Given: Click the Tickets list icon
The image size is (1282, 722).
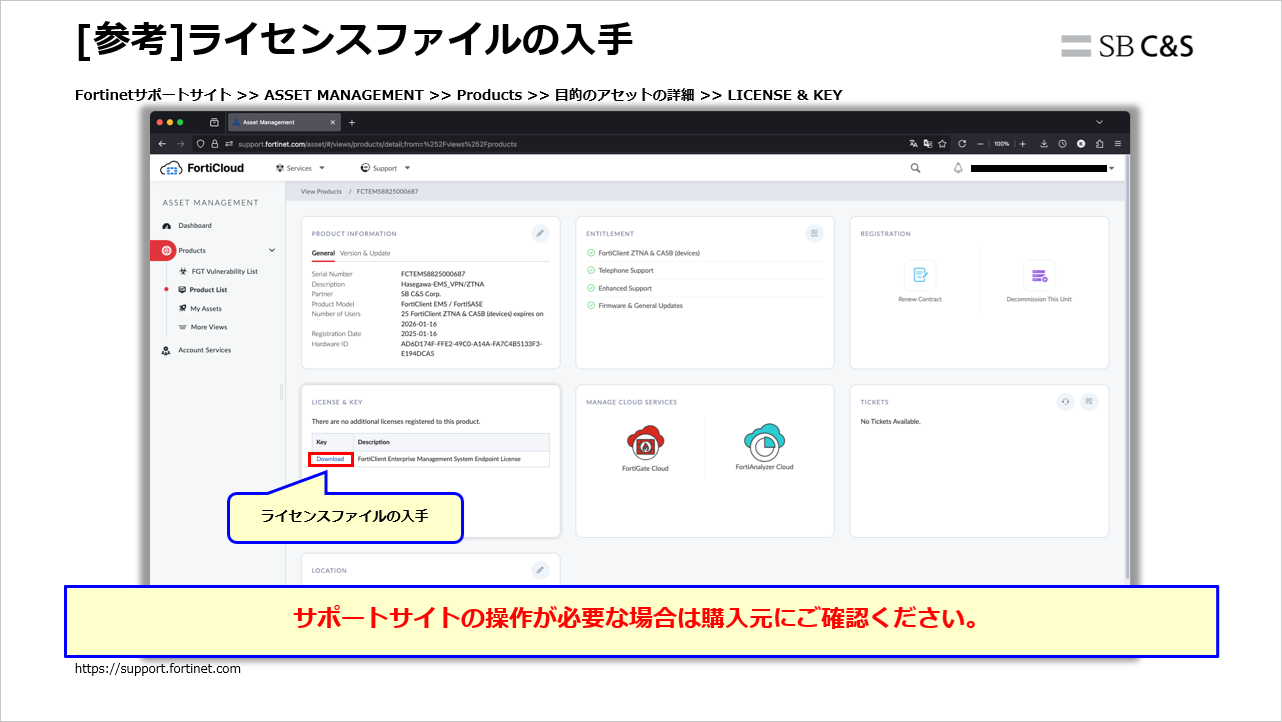Looking at the screenshot, I should (x=1089, y=401).
